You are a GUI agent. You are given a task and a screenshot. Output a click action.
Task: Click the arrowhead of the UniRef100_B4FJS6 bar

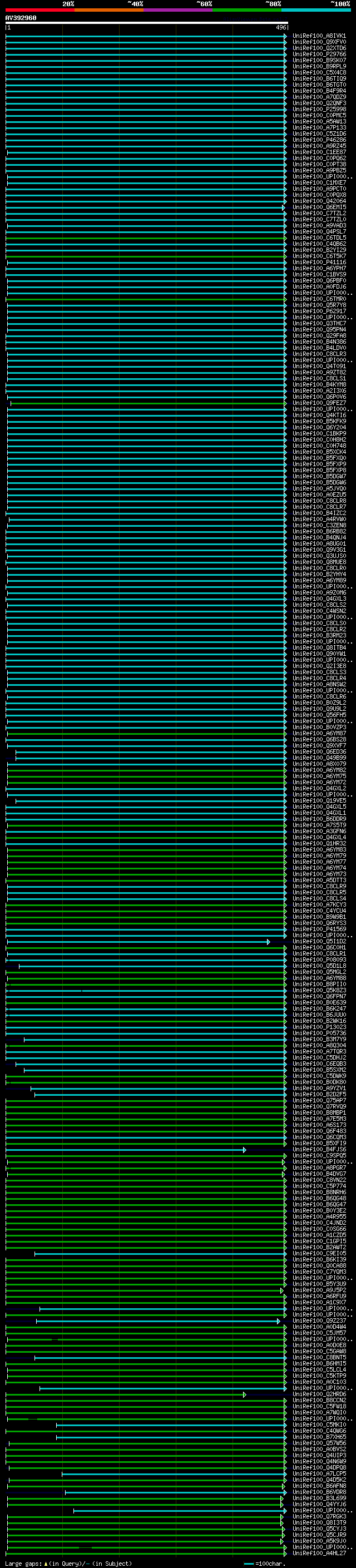245,1150
